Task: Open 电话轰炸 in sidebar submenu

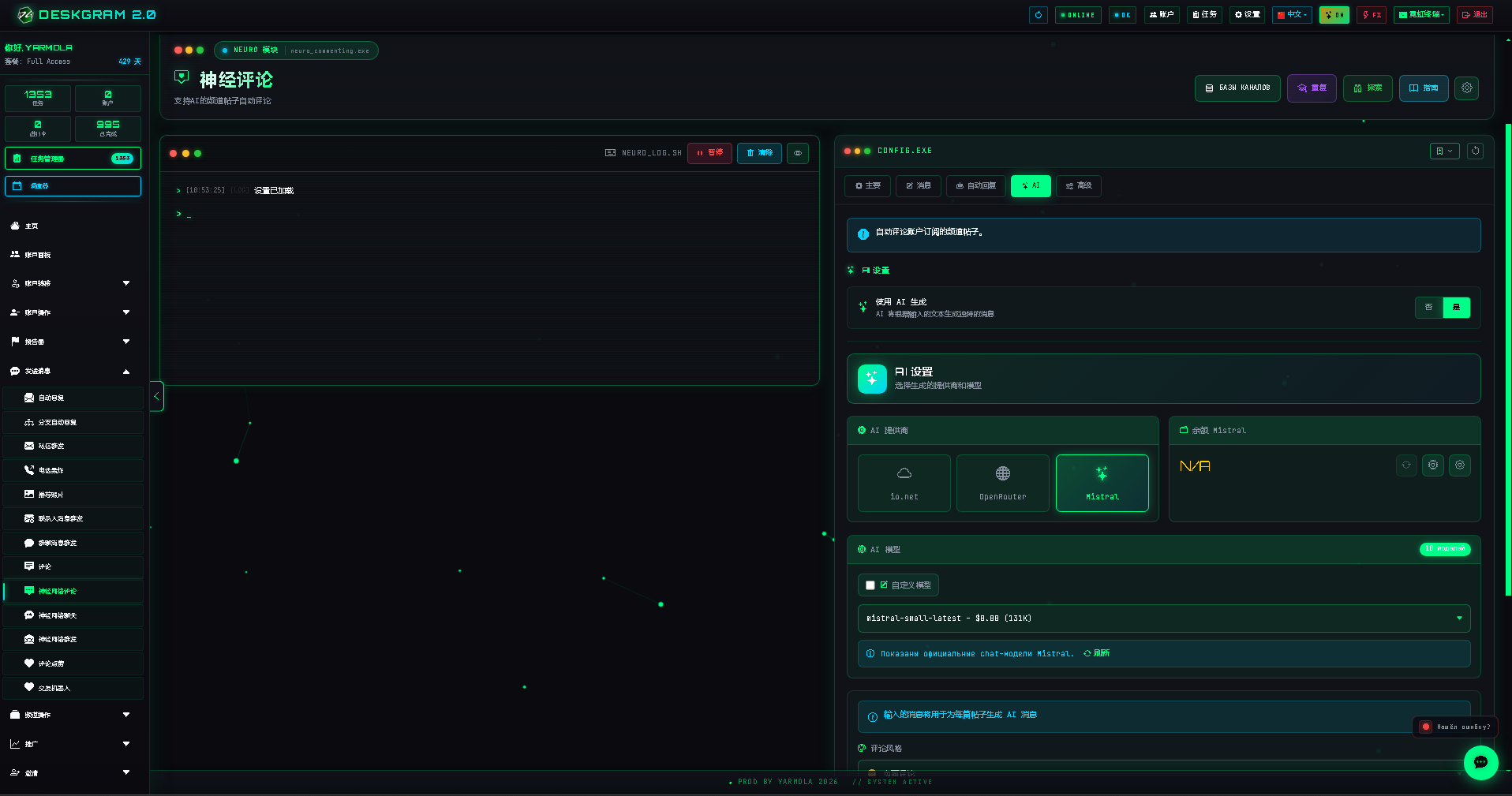Action: point(73,471)
